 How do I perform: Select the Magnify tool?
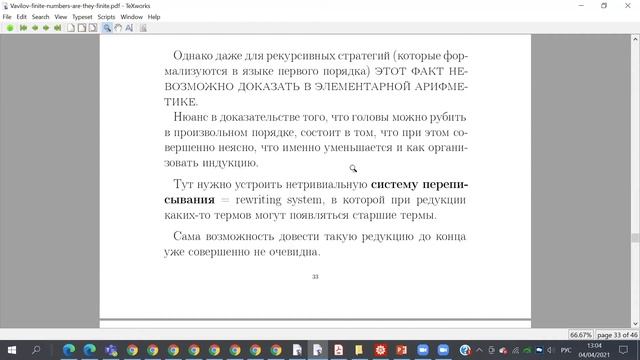(107, 28)
